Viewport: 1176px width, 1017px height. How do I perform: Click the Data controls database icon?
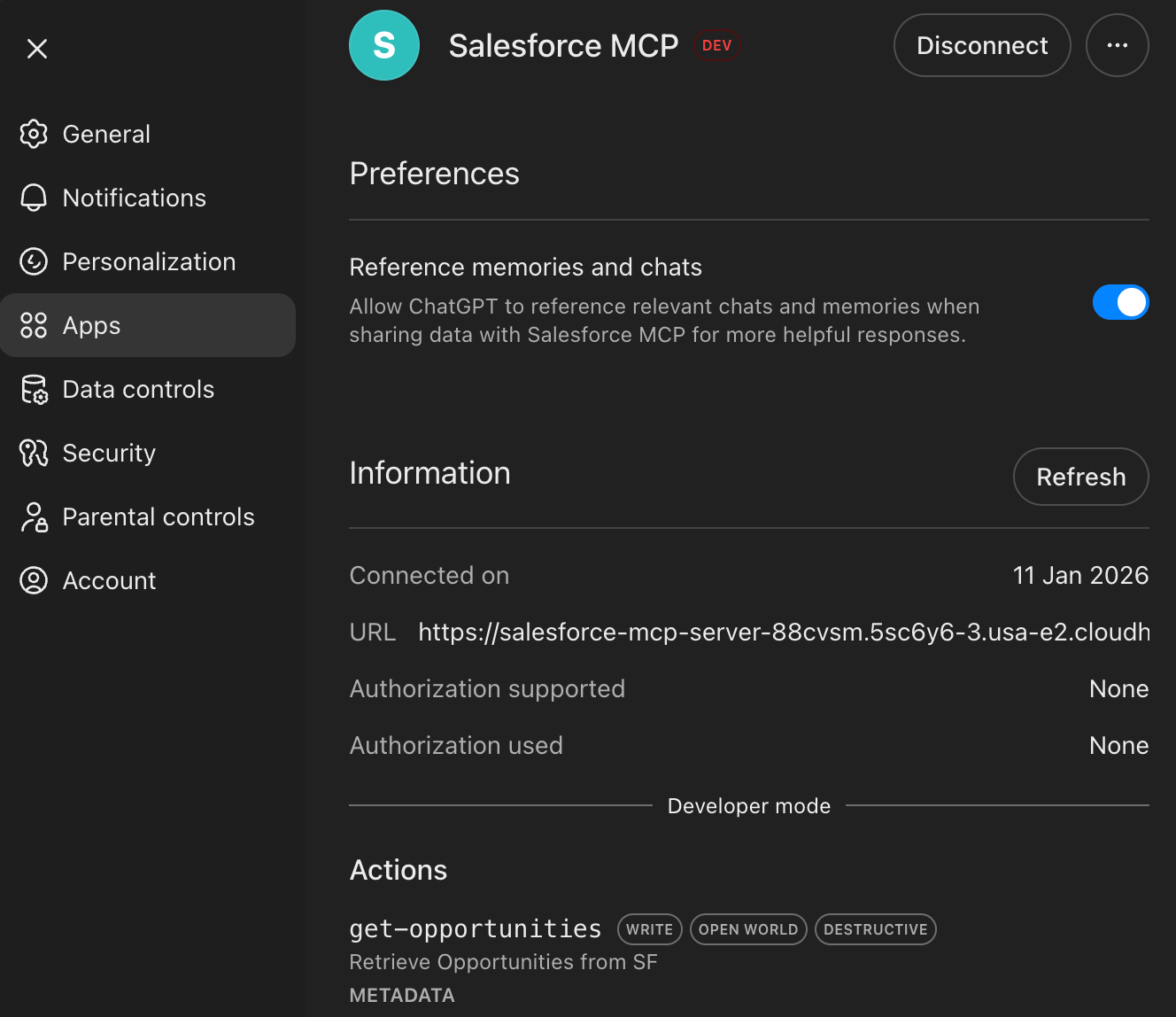(x=34, y=389)
